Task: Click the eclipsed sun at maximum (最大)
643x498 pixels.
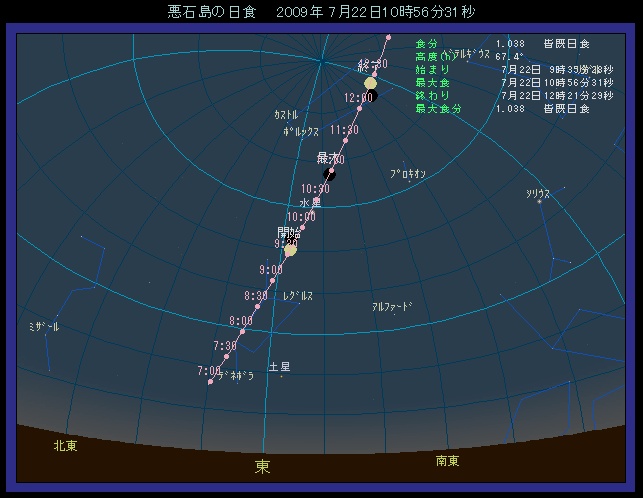Action: tap(329, 174)
